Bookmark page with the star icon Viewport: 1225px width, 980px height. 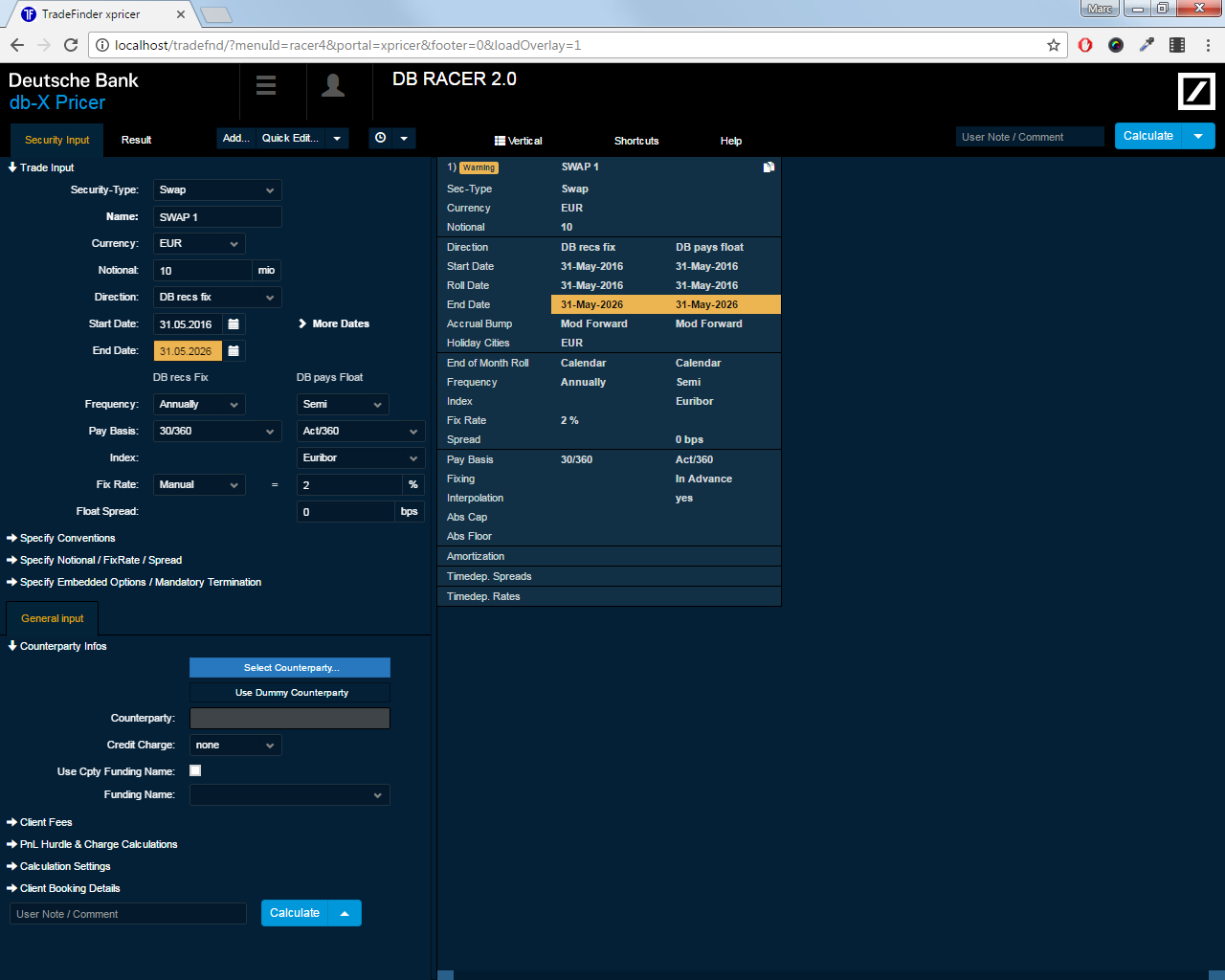1054,45
